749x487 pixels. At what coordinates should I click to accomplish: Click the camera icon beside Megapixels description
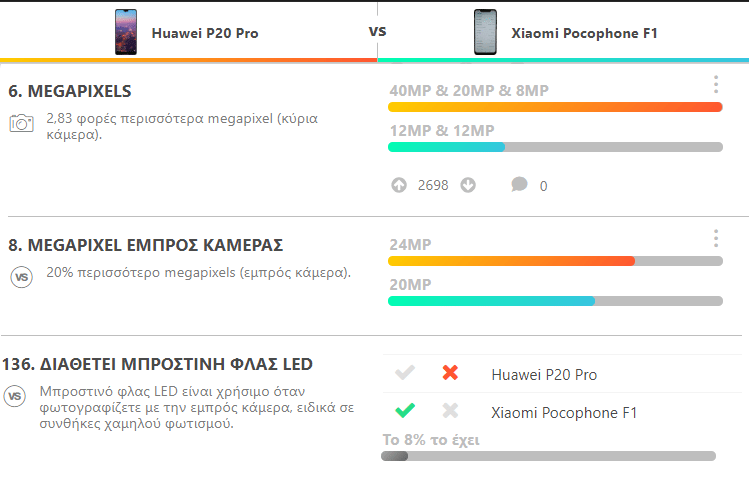click(x=21, y=123)
